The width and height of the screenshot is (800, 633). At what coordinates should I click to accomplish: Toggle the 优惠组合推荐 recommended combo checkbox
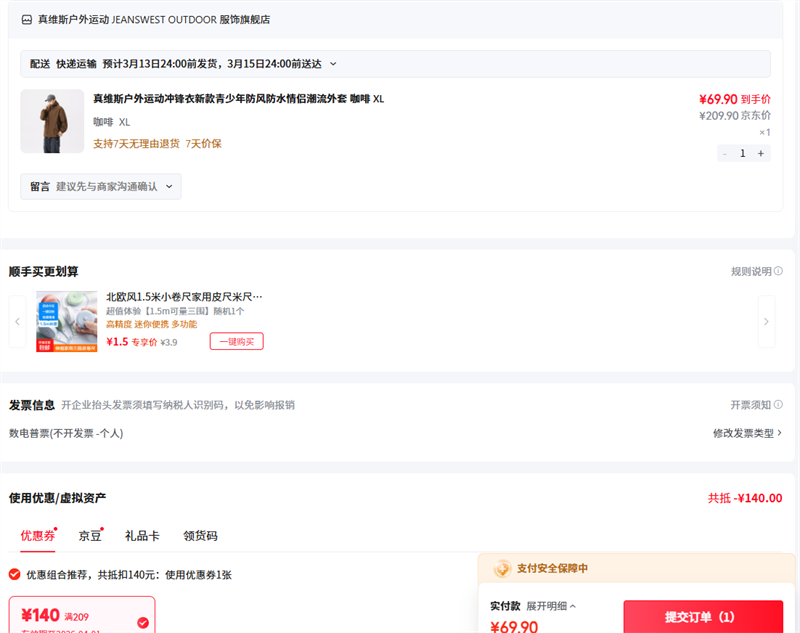tap(15, 575)
